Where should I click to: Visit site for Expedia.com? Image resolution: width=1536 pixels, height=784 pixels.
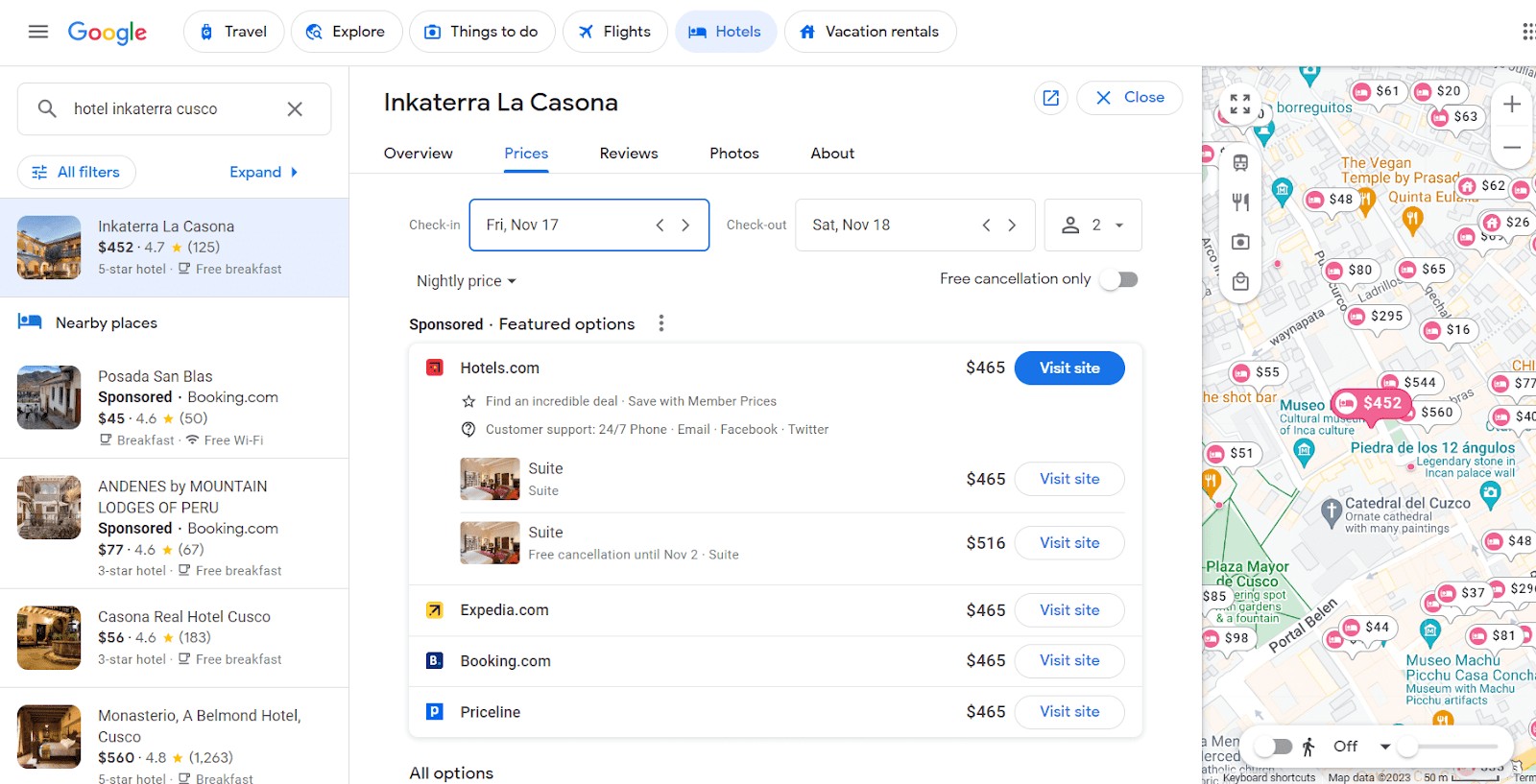[x=1069, y=610]
